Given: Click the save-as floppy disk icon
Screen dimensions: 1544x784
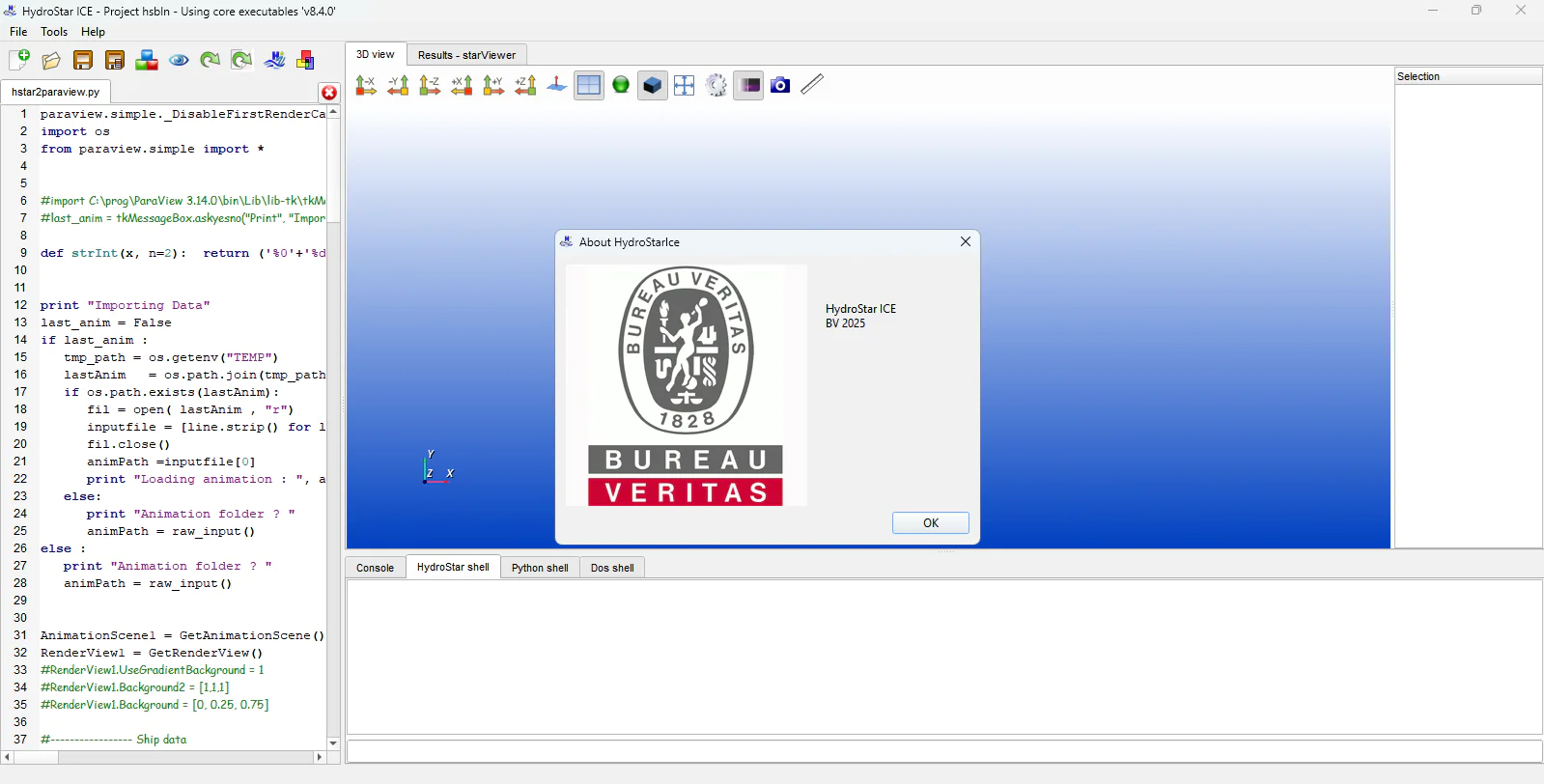Looking at the screenshot, I should click(x=115, y=61).
